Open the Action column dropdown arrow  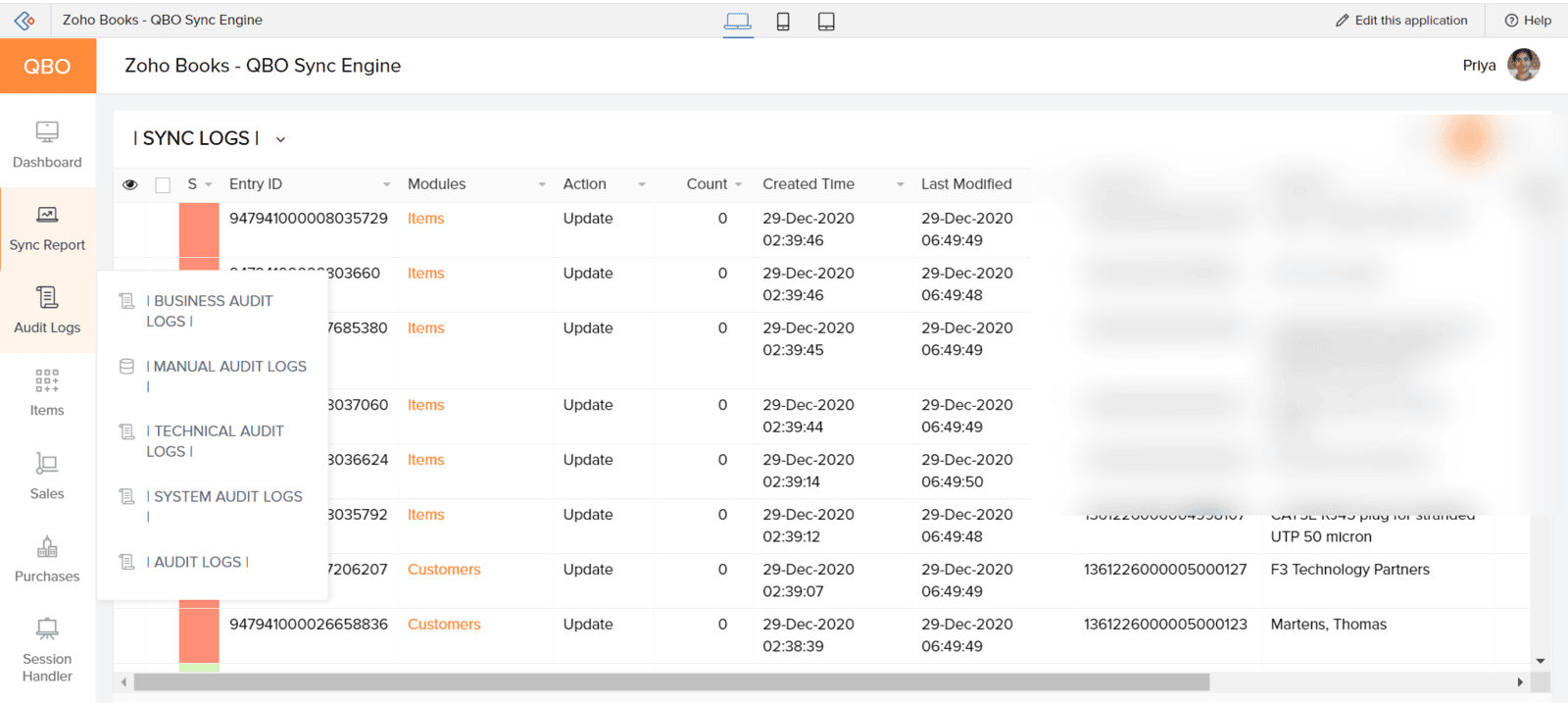[x=642, y=184]
